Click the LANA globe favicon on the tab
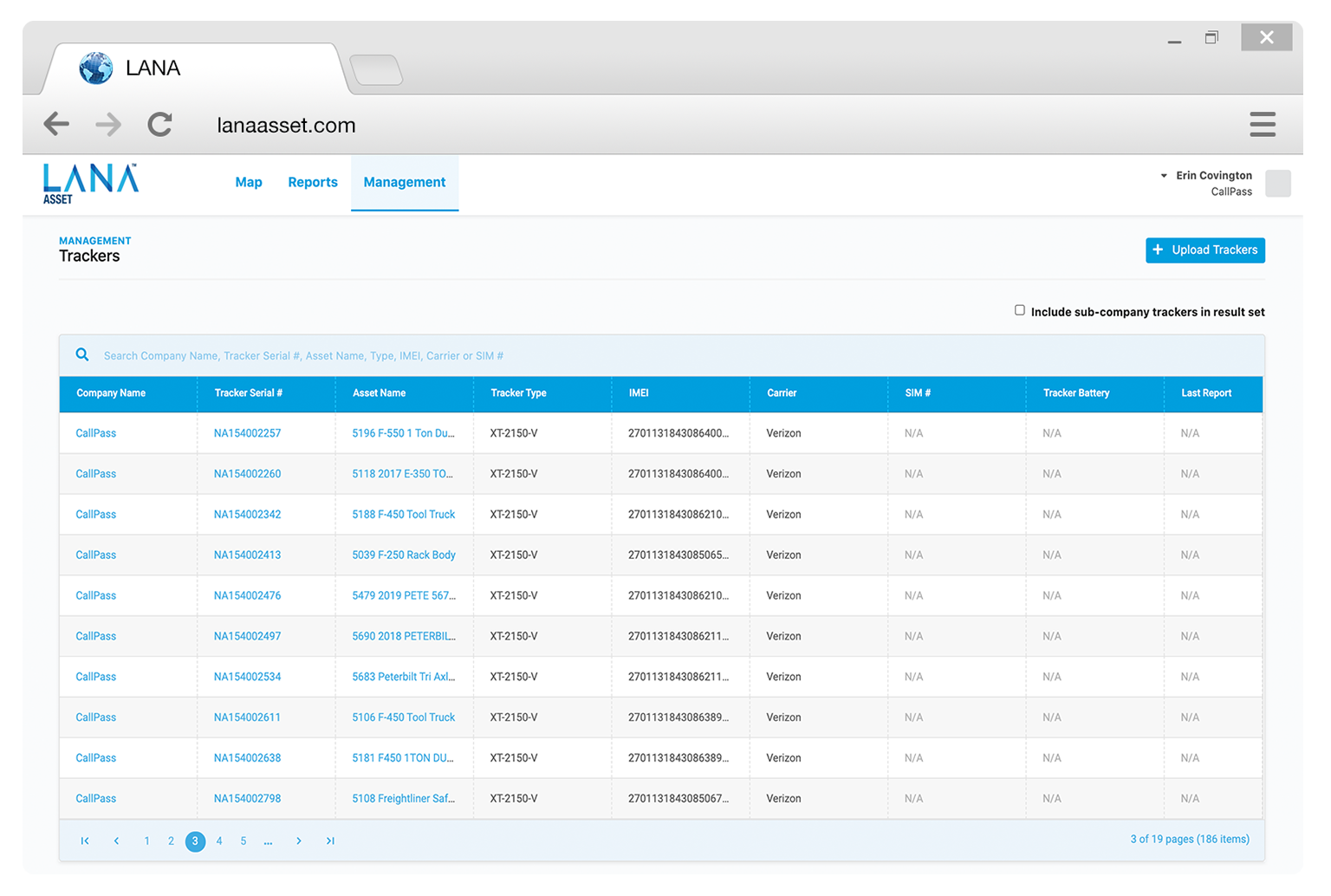Viewport: 1331px width, 896px height. 95,68
